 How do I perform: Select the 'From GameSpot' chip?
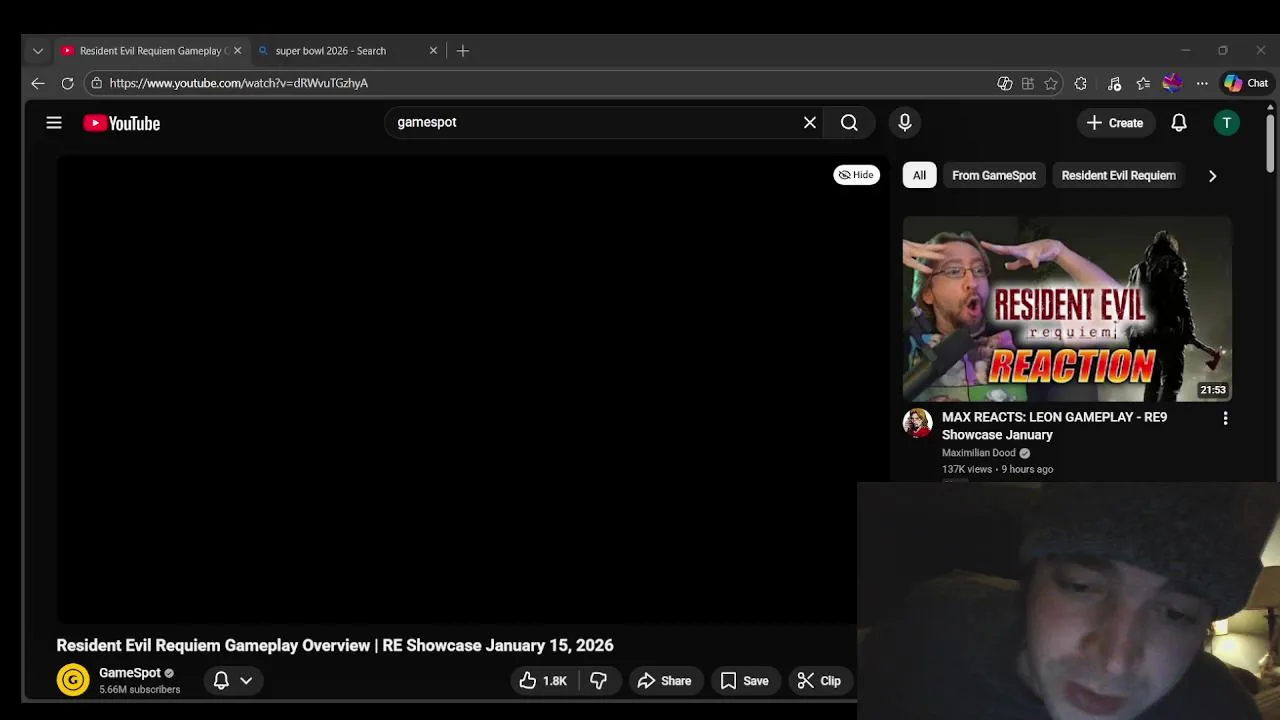point(994,175)
